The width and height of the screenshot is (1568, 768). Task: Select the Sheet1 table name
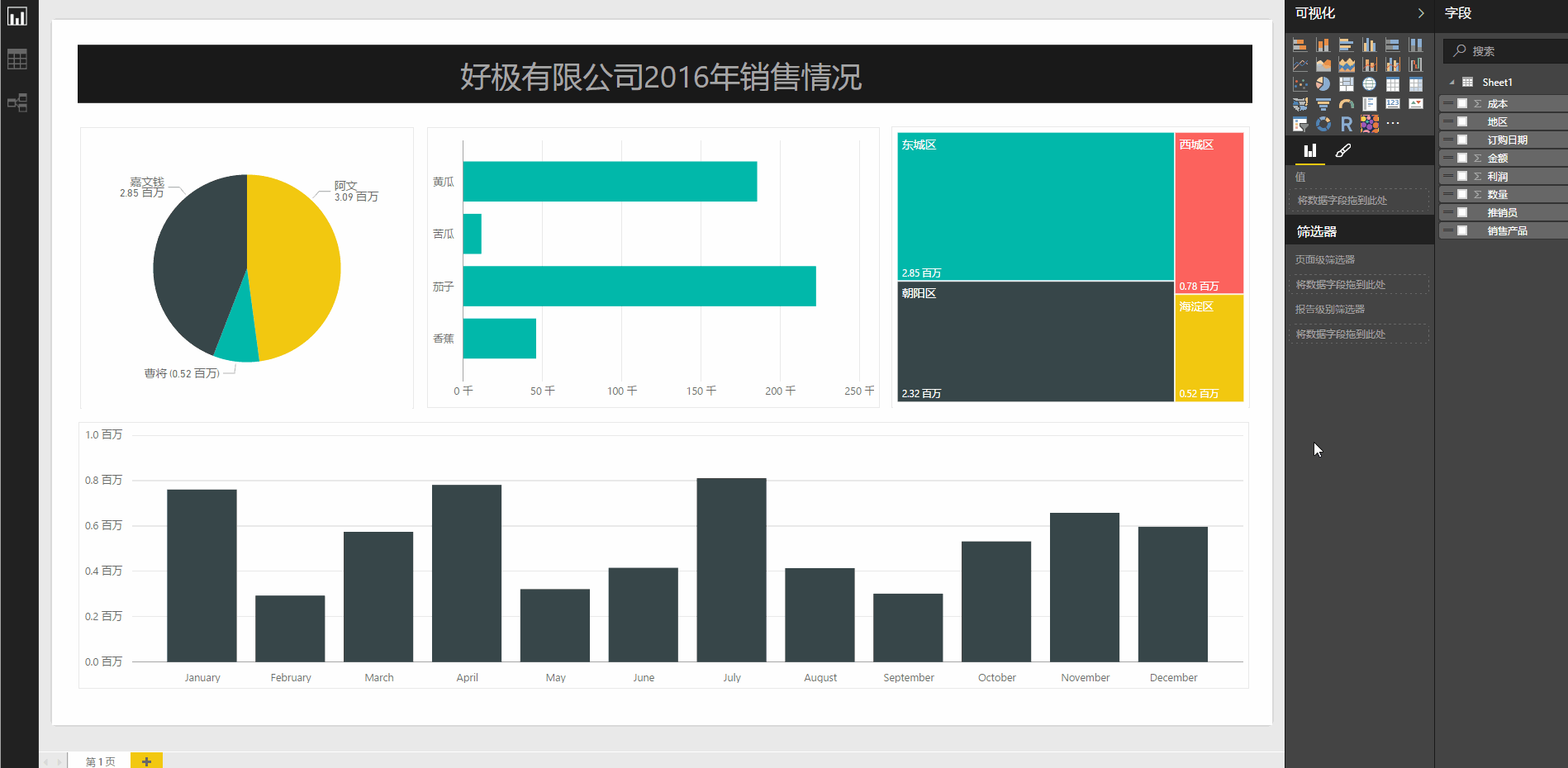1497,83
